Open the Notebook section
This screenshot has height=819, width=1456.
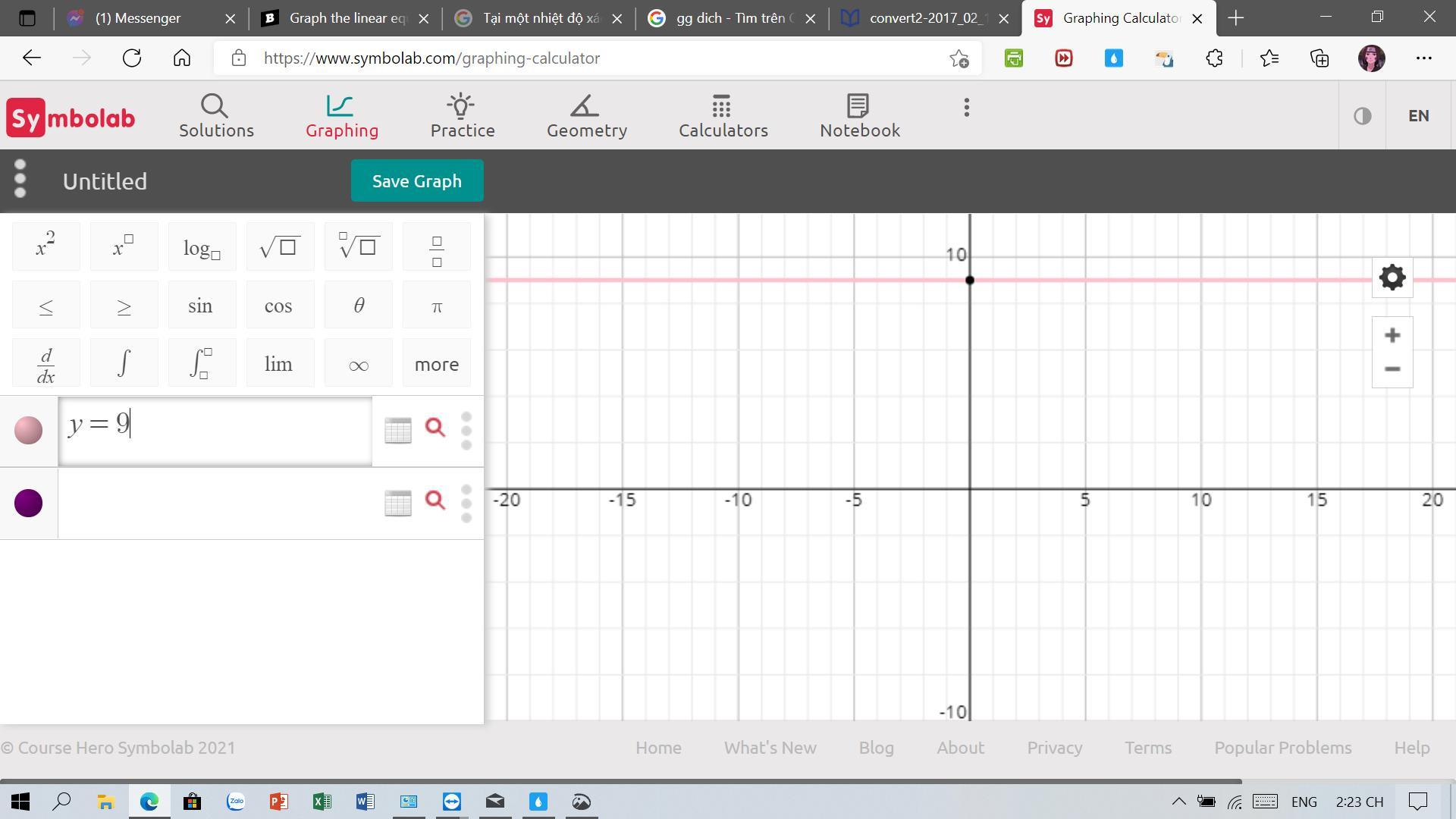coord(859,116)
